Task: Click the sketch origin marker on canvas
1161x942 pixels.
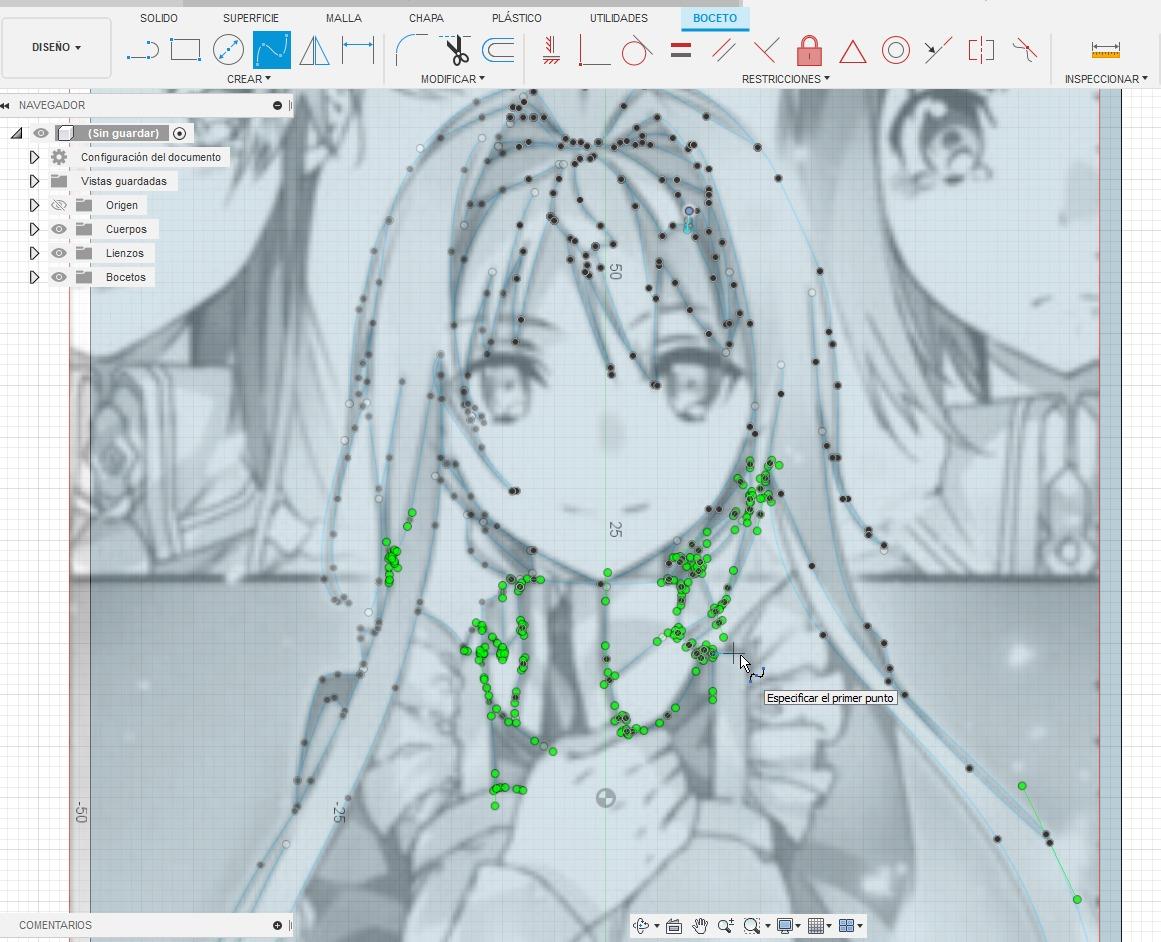Action: (x=606, y=798)
